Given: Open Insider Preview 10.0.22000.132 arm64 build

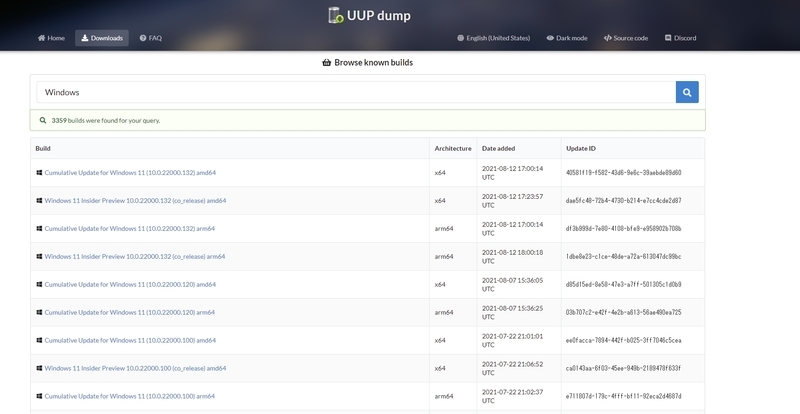Looking at the screenshot, I should 135,256.
